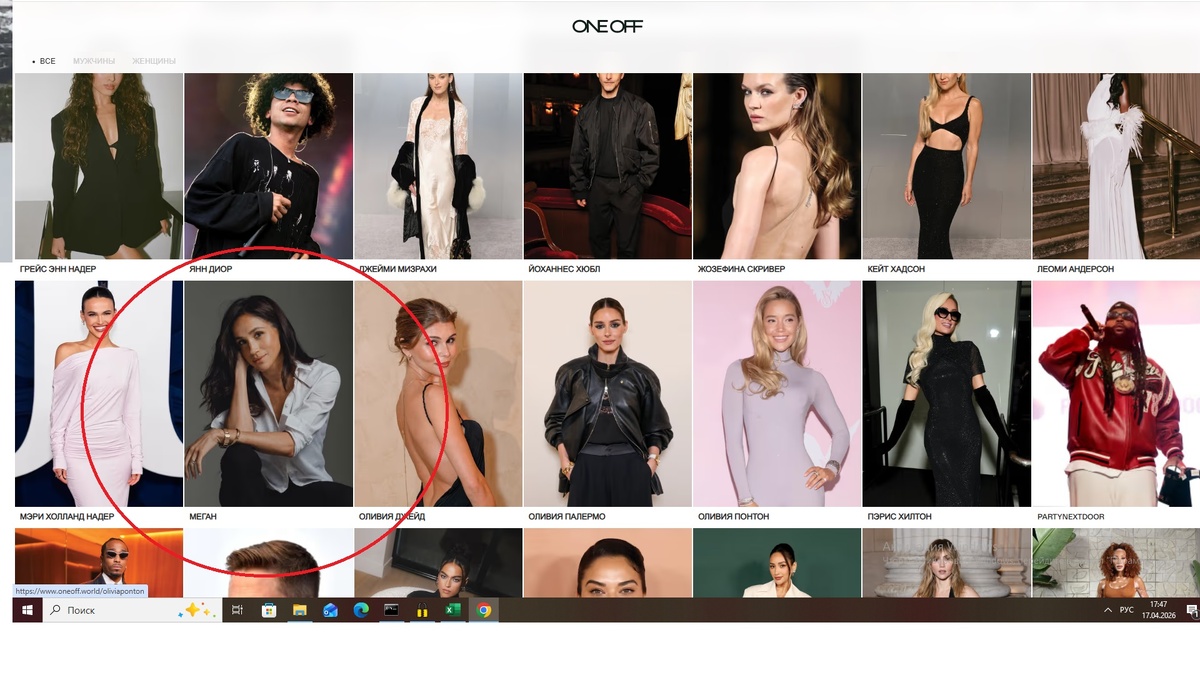
Task: Show hidden system tray icons
Action: coord(1107,610)
